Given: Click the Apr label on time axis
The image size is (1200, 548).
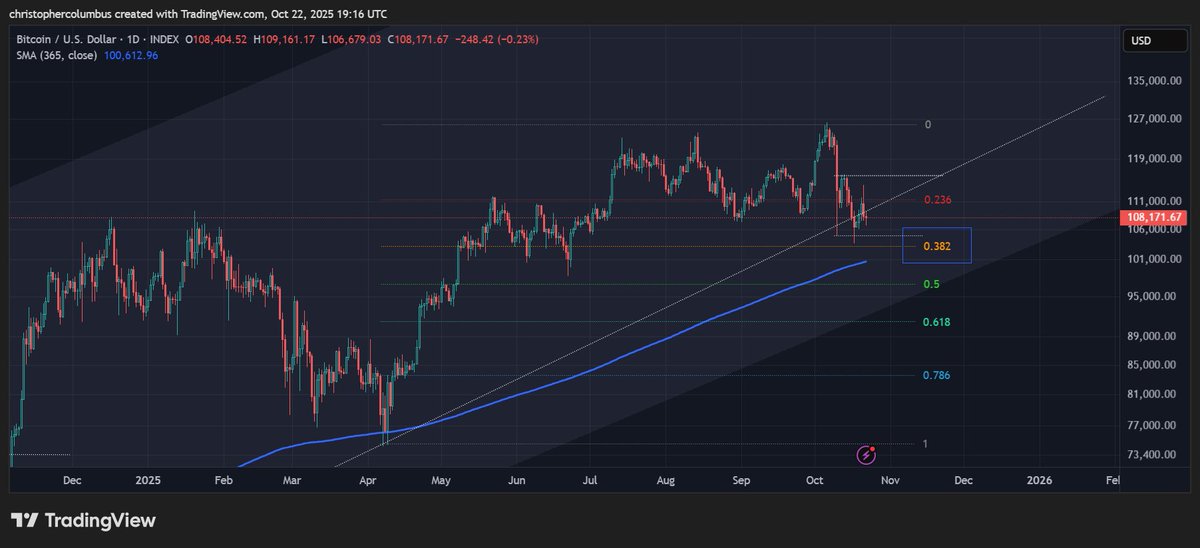Looking at the screenshot, I should click(370, 480).
